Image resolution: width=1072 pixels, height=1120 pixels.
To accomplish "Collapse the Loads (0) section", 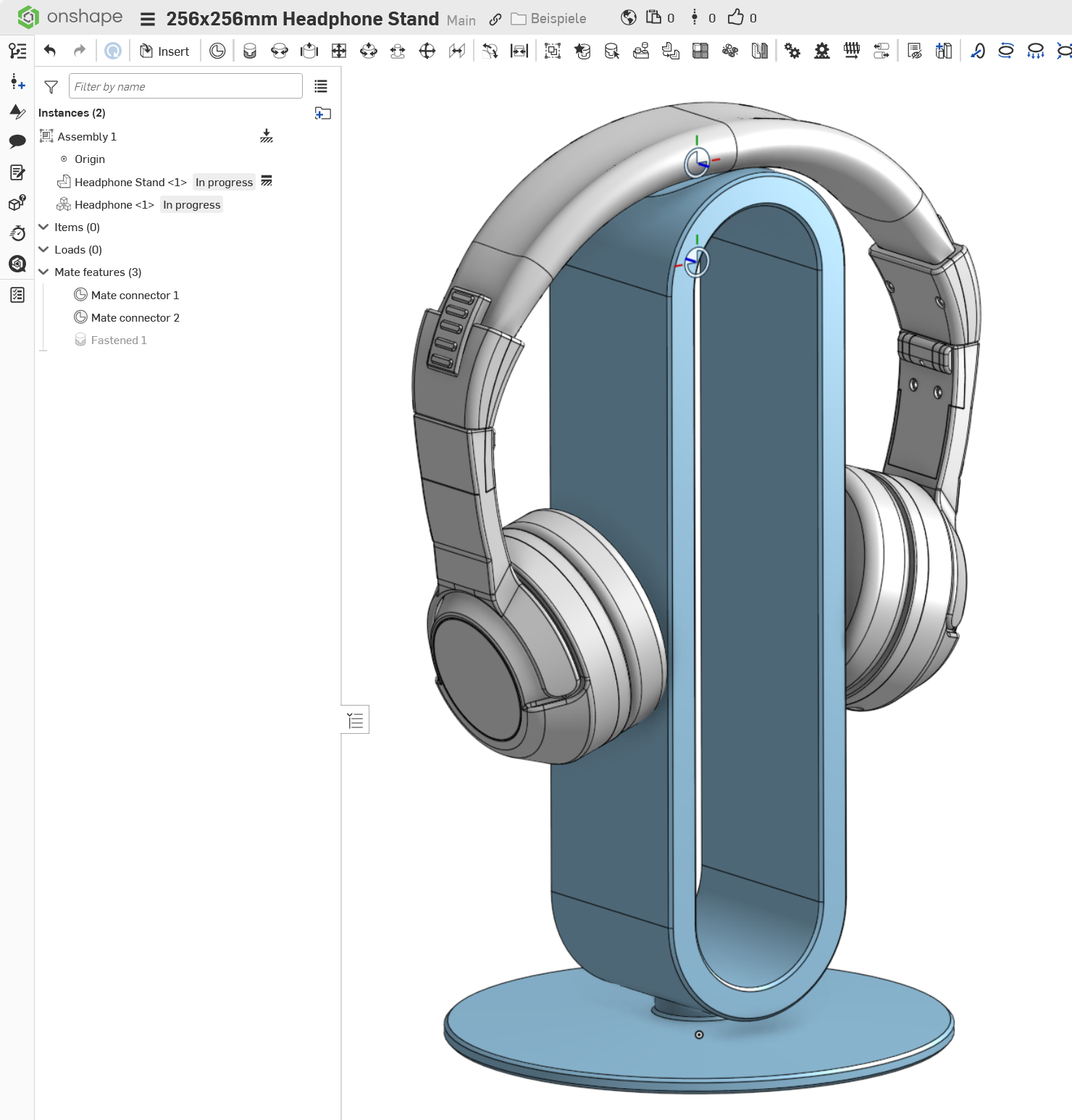I will click(43, 249).
